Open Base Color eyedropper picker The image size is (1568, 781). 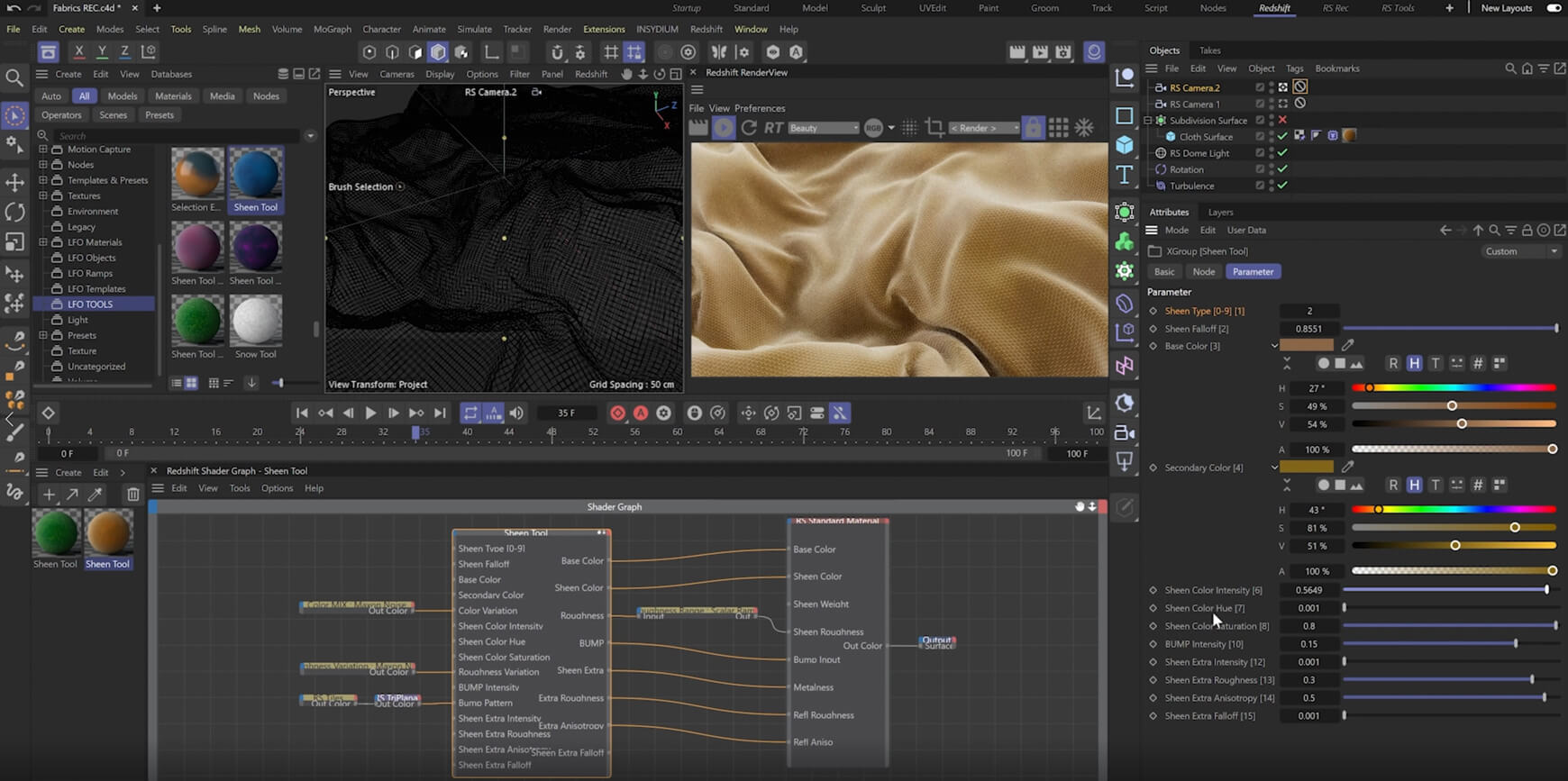(1347, 345)
